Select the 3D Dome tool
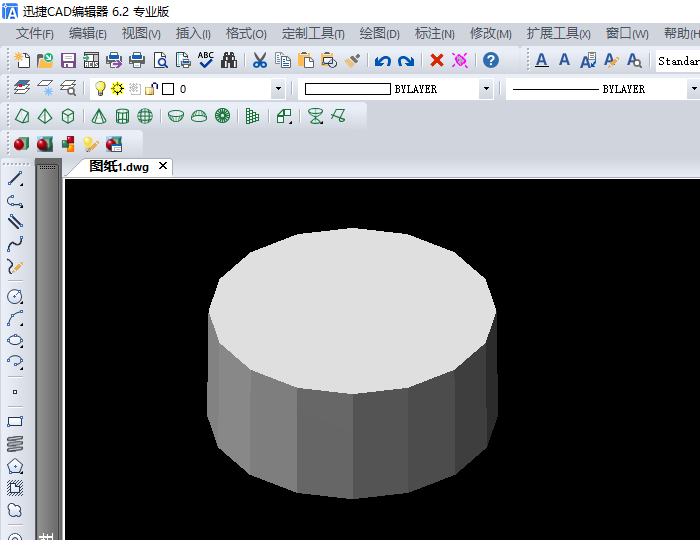700x540 pixels. coord(199,116)
